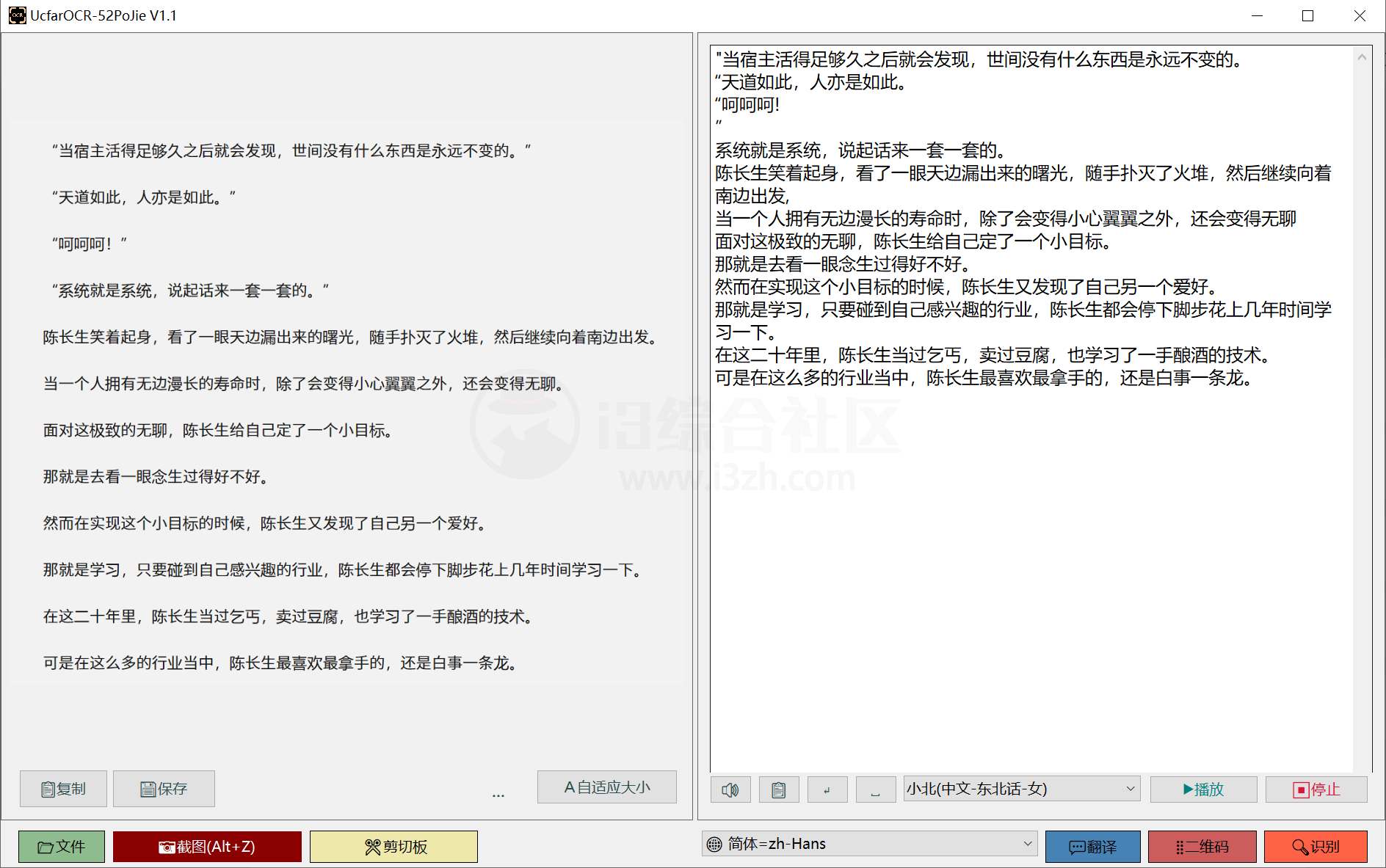The height and width of the screenshot is (868, 1386).
Task: Toggle adaptive size with A 自适应大小
Action: [x=606, y=787]
